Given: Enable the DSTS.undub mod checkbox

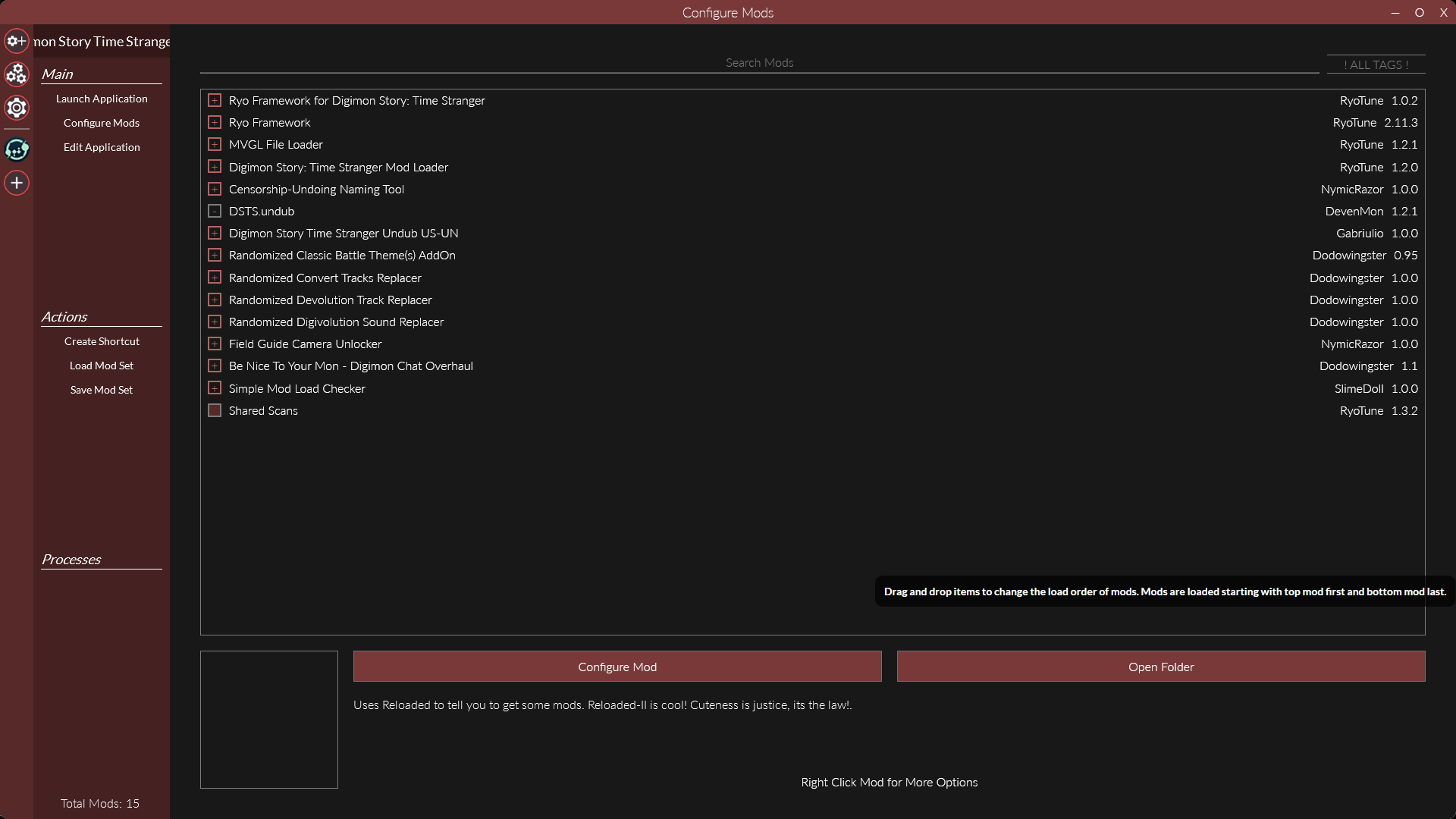Looking at the screenshot, I should [x=215, y=211].
